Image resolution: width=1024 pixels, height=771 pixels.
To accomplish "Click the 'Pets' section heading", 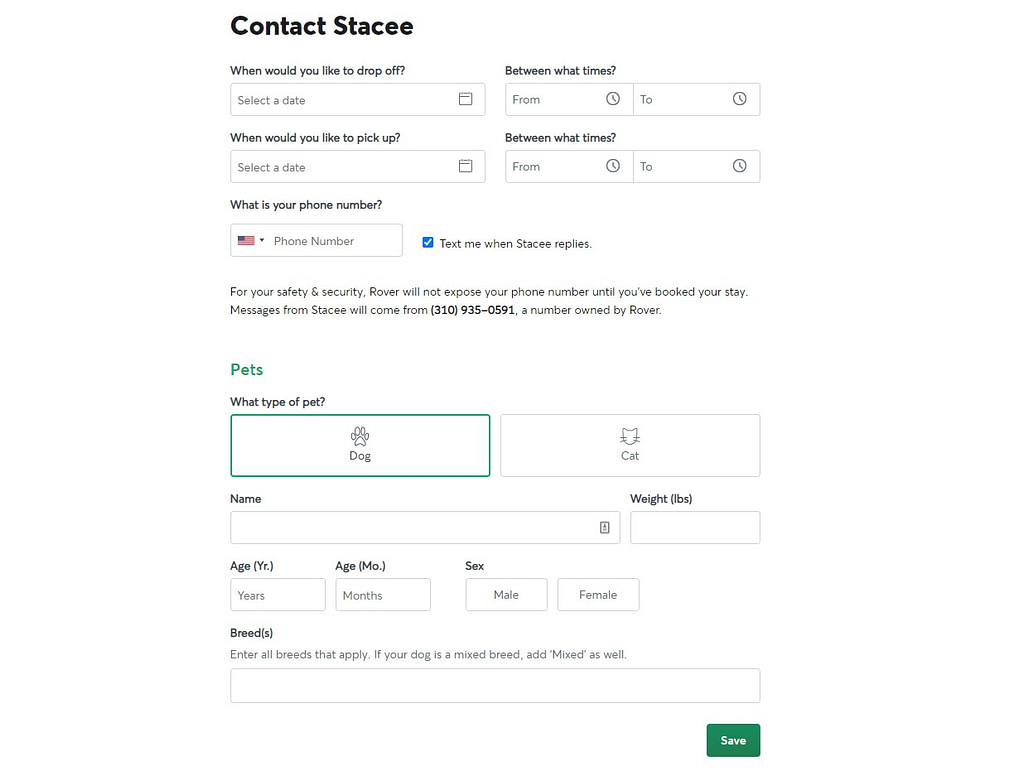I will 247,370.
